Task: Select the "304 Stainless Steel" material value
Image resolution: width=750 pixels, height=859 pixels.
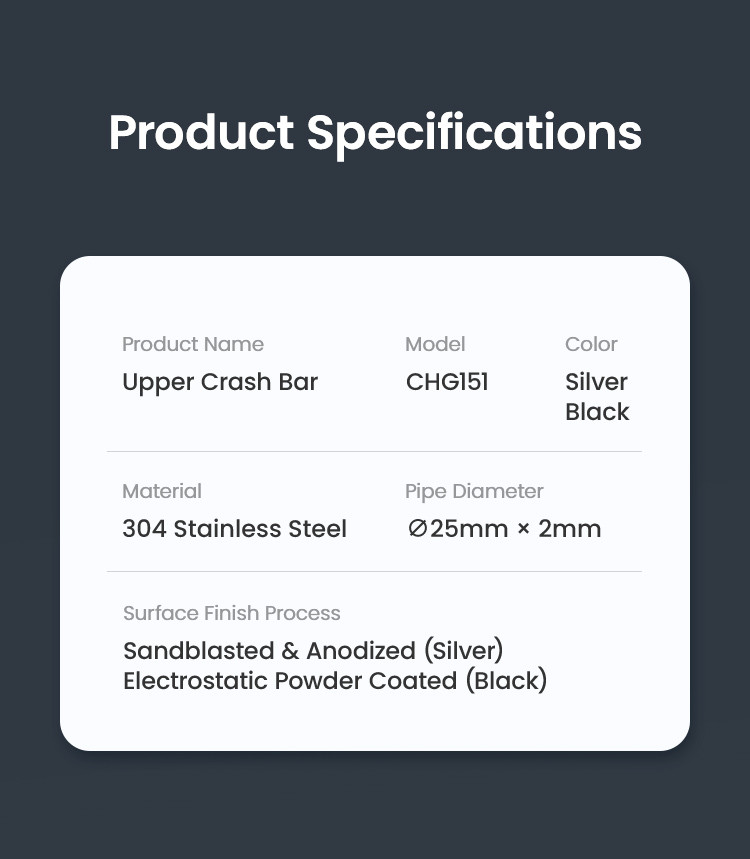Action: [234, 529]
